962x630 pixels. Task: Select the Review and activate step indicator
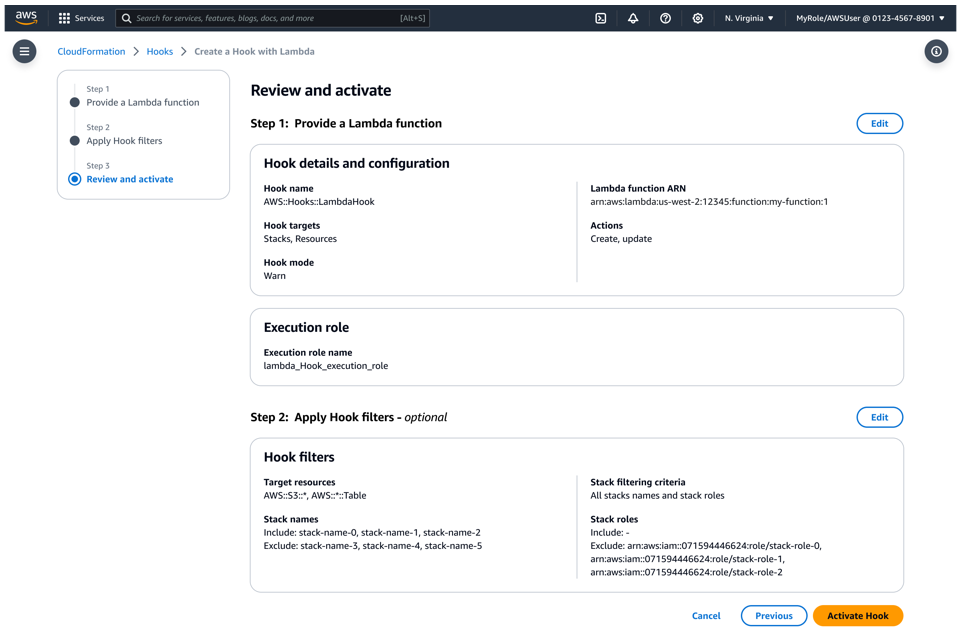click(x=126, y=177)
